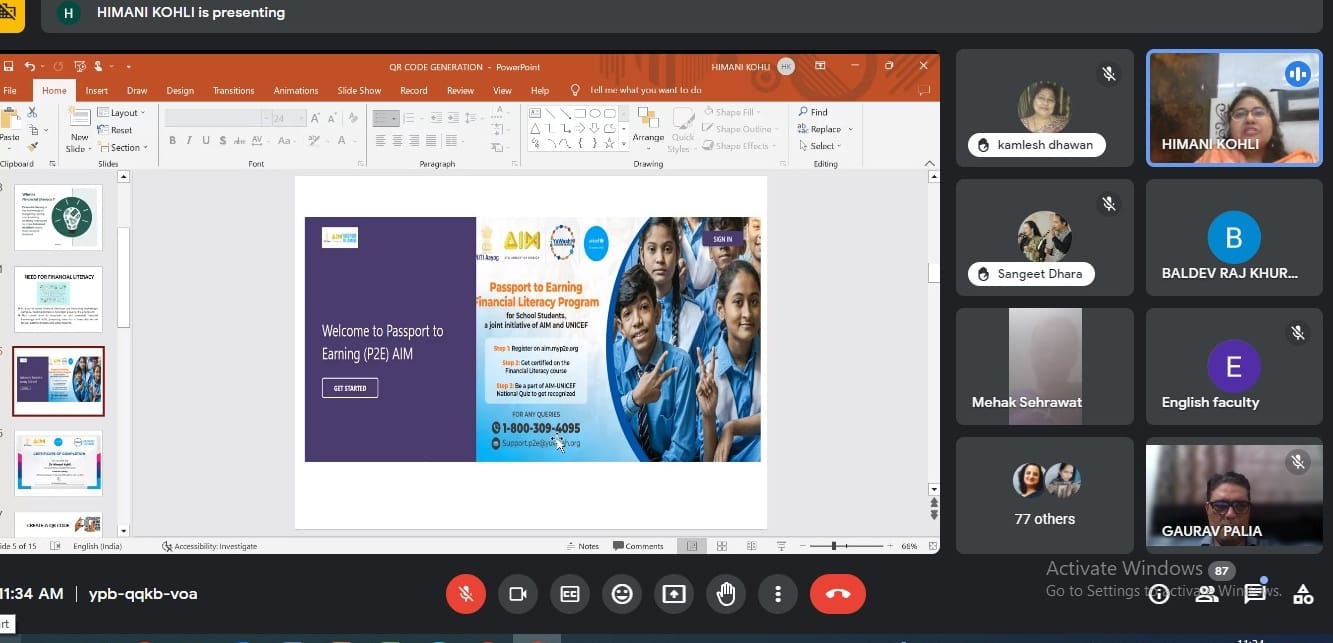Select Need for Financial Literacy slide thumbnail
This screenshot has width=1333, height=643.
(58, 299)
